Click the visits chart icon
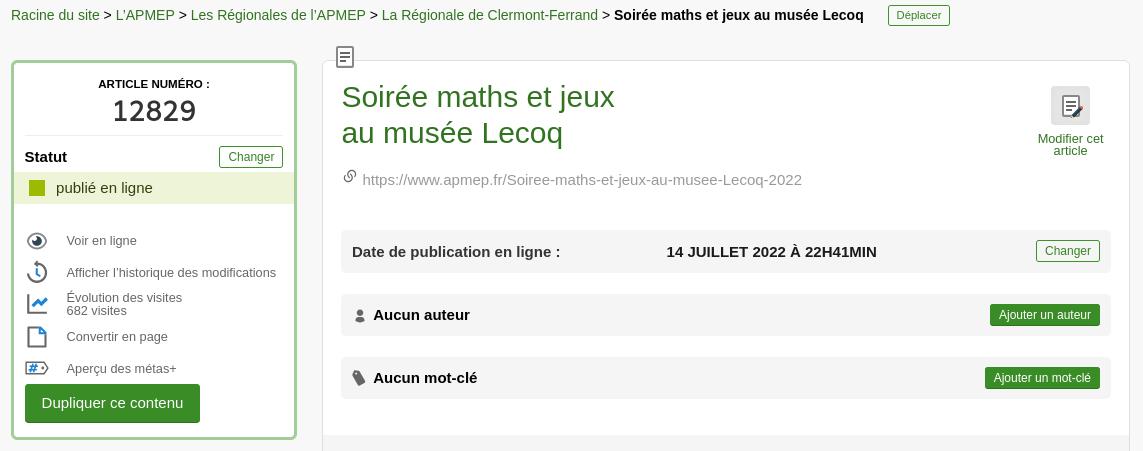The image size is (1143, 451). pos(37,304)
